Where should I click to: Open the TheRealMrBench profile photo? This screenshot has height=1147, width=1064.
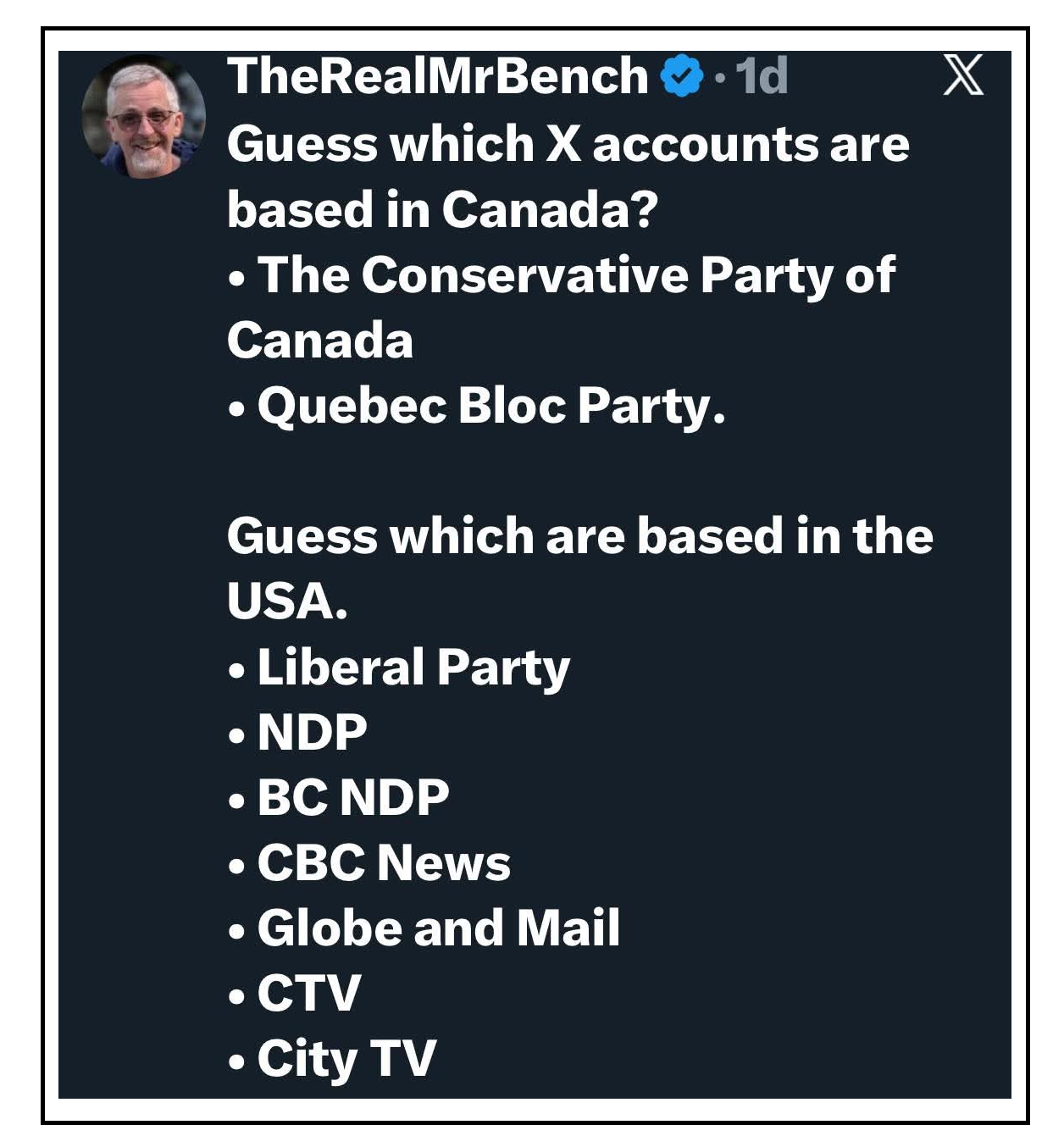tap(143, 117)
